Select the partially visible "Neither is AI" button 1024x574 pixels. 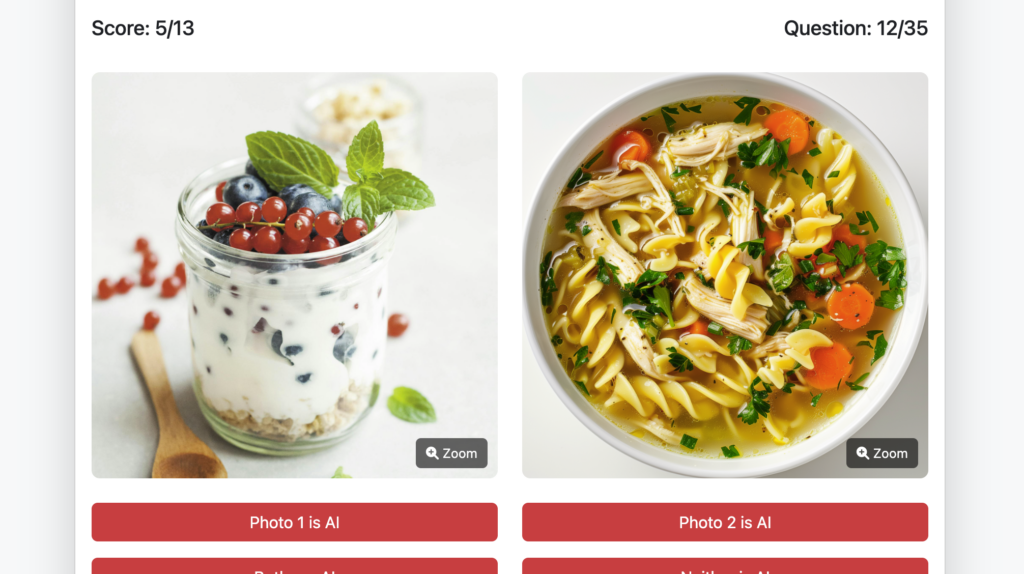tap(725, 566)
